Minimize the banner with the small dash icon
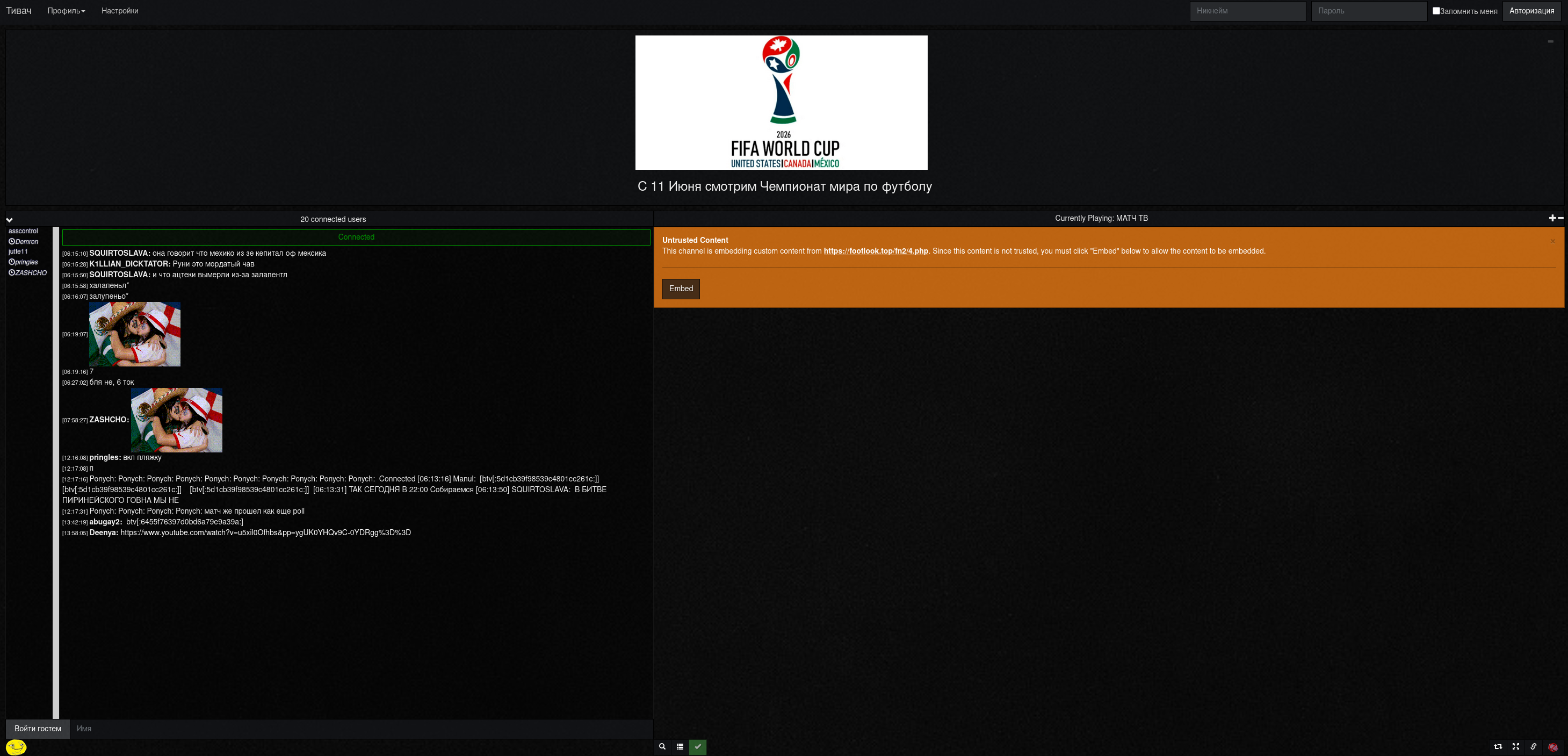1568x756 pixels. (1550, 41)
